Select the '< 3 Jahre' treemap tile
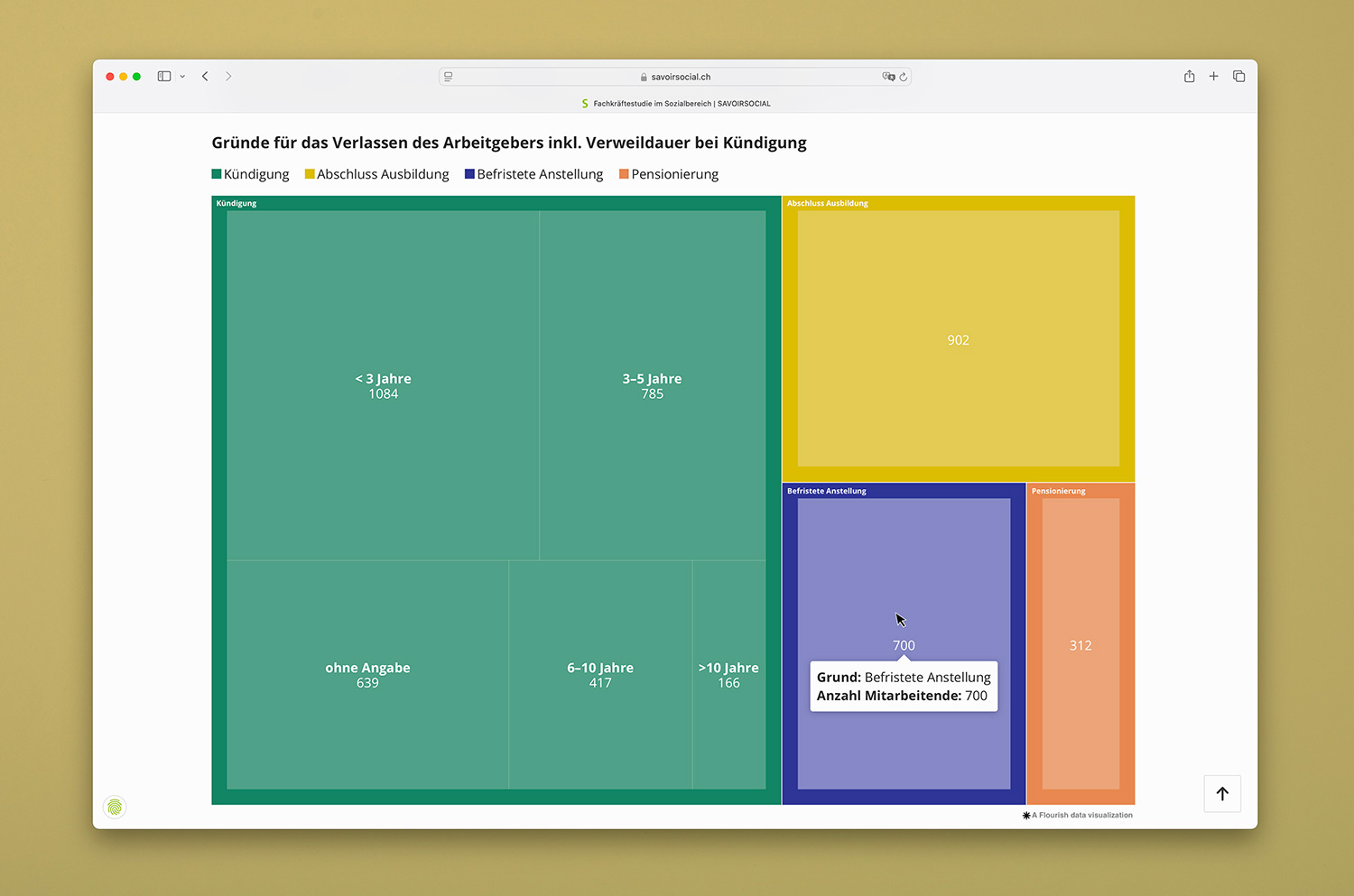 [383, 386]
